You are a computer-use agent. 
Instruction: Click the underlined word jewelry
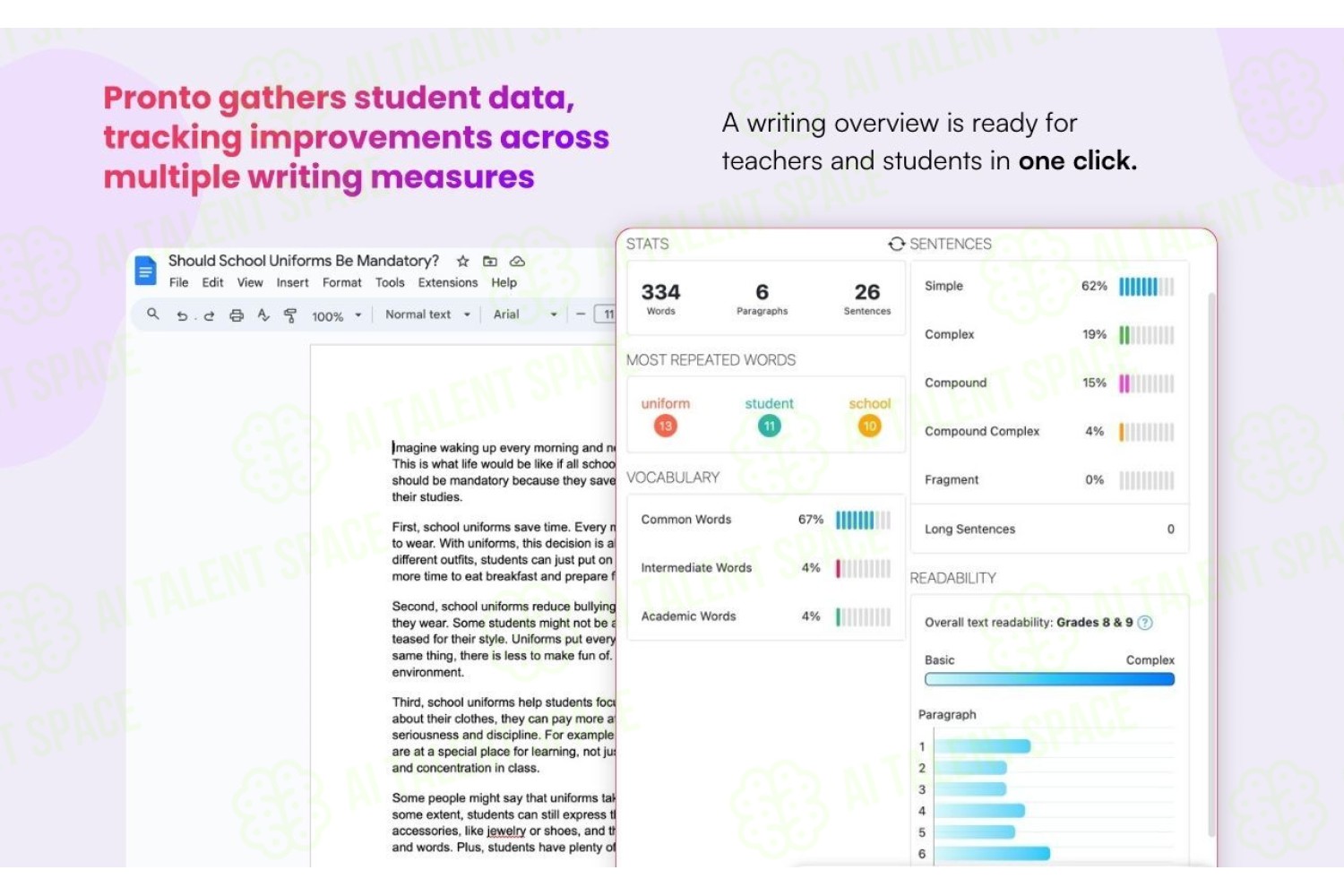click(506, 831)
